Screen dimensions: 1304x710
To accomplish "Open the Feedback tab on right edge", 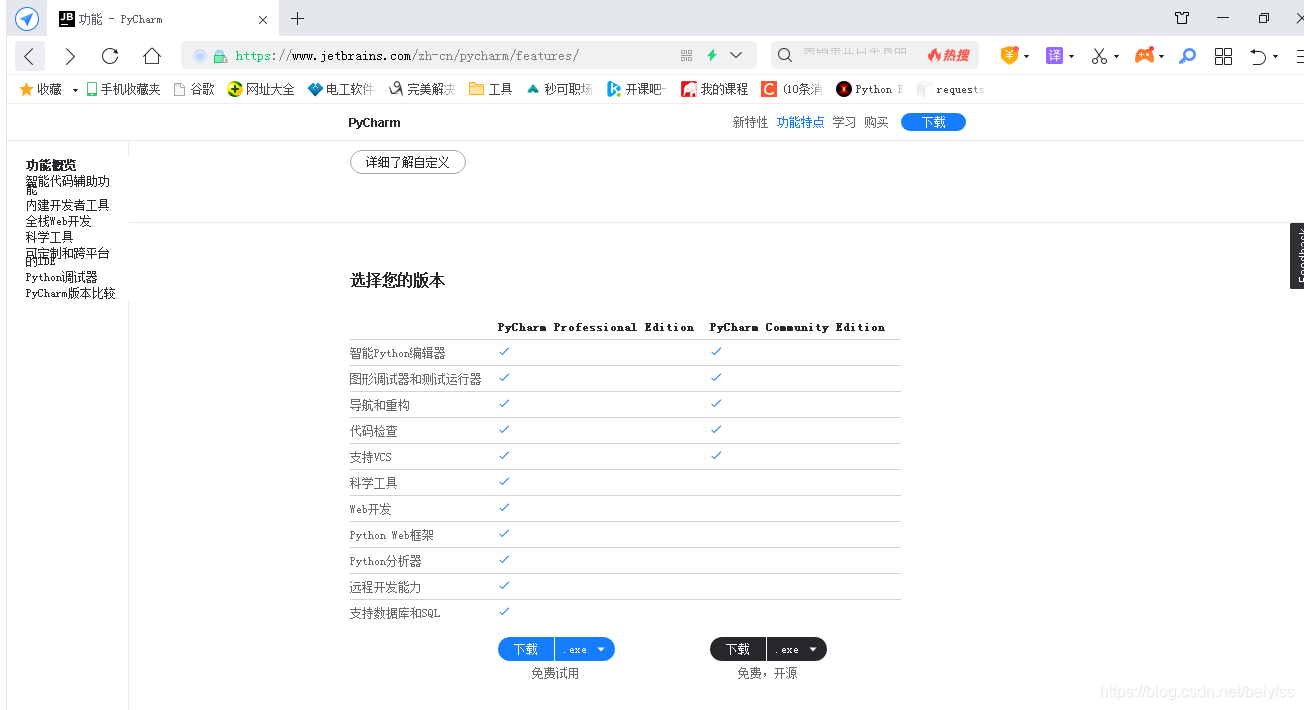I will [x=1297, y=256].
